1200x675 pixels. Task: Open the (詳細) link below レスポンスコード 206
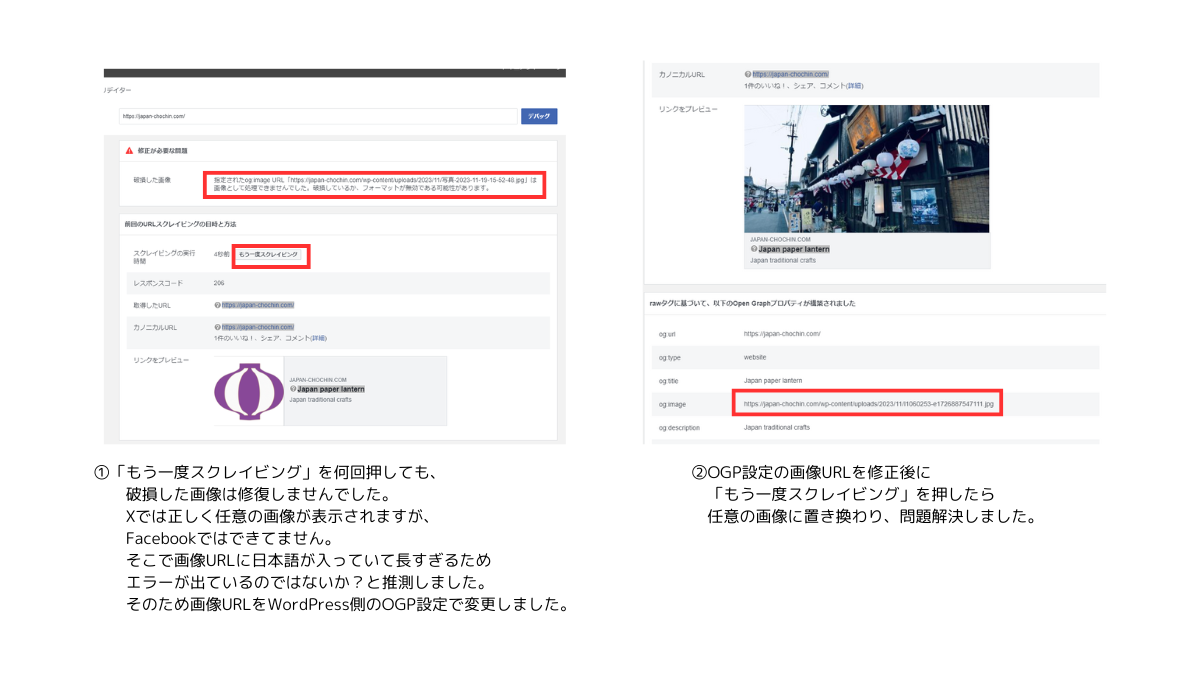pos(319,338)
